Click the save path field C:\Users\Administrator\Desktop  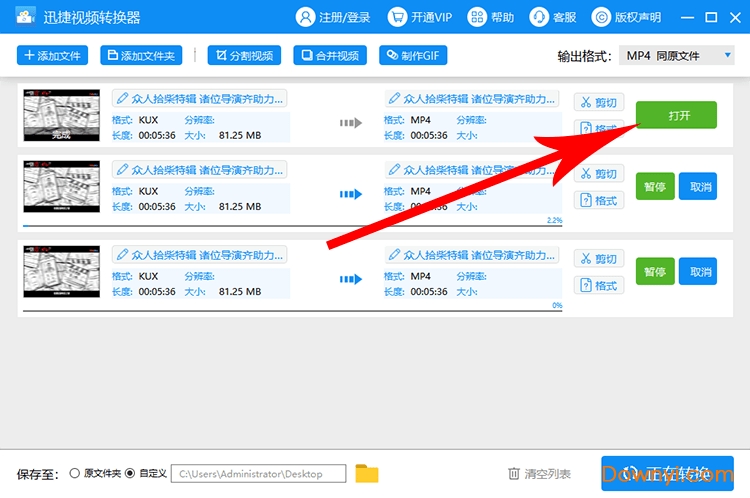258,474
